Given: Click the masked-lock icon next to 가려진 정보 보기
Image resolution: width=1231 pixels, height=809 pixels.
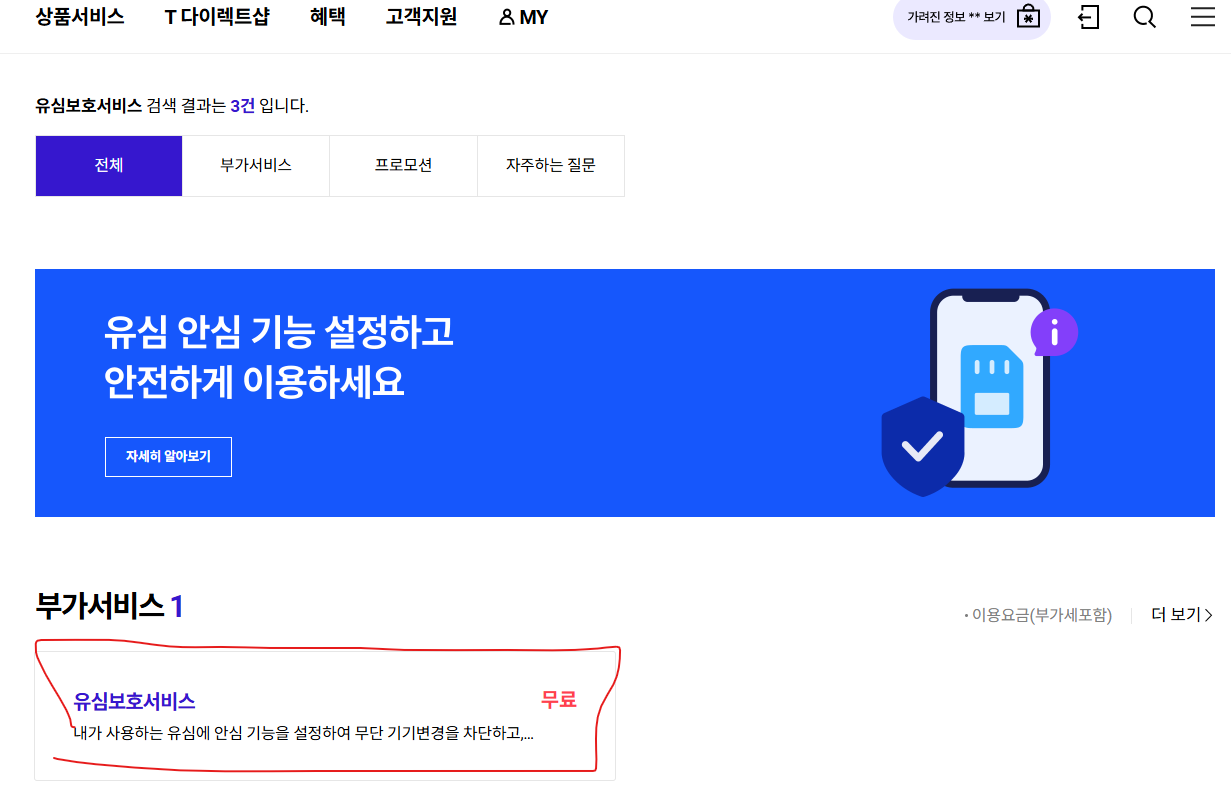Looking at the screenshot, I should click(1029, 16).
